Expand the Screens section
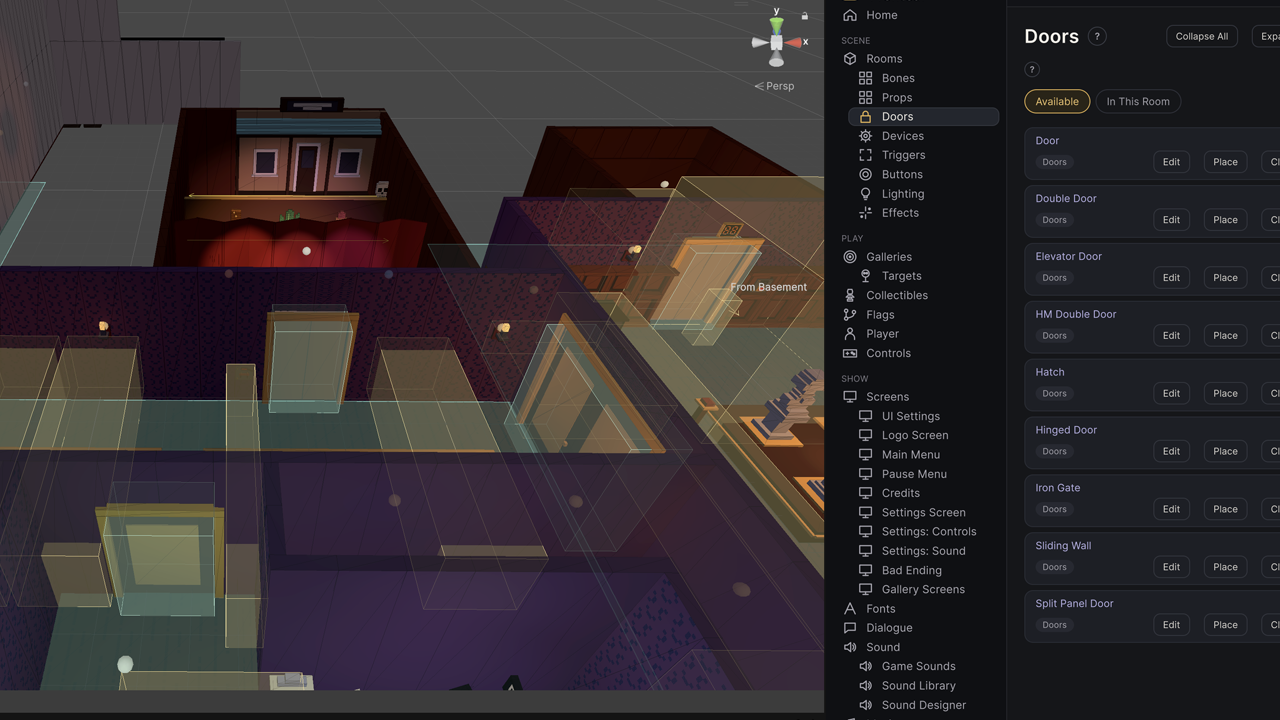This screenshot has height=720, width=1280. point(887,397)
